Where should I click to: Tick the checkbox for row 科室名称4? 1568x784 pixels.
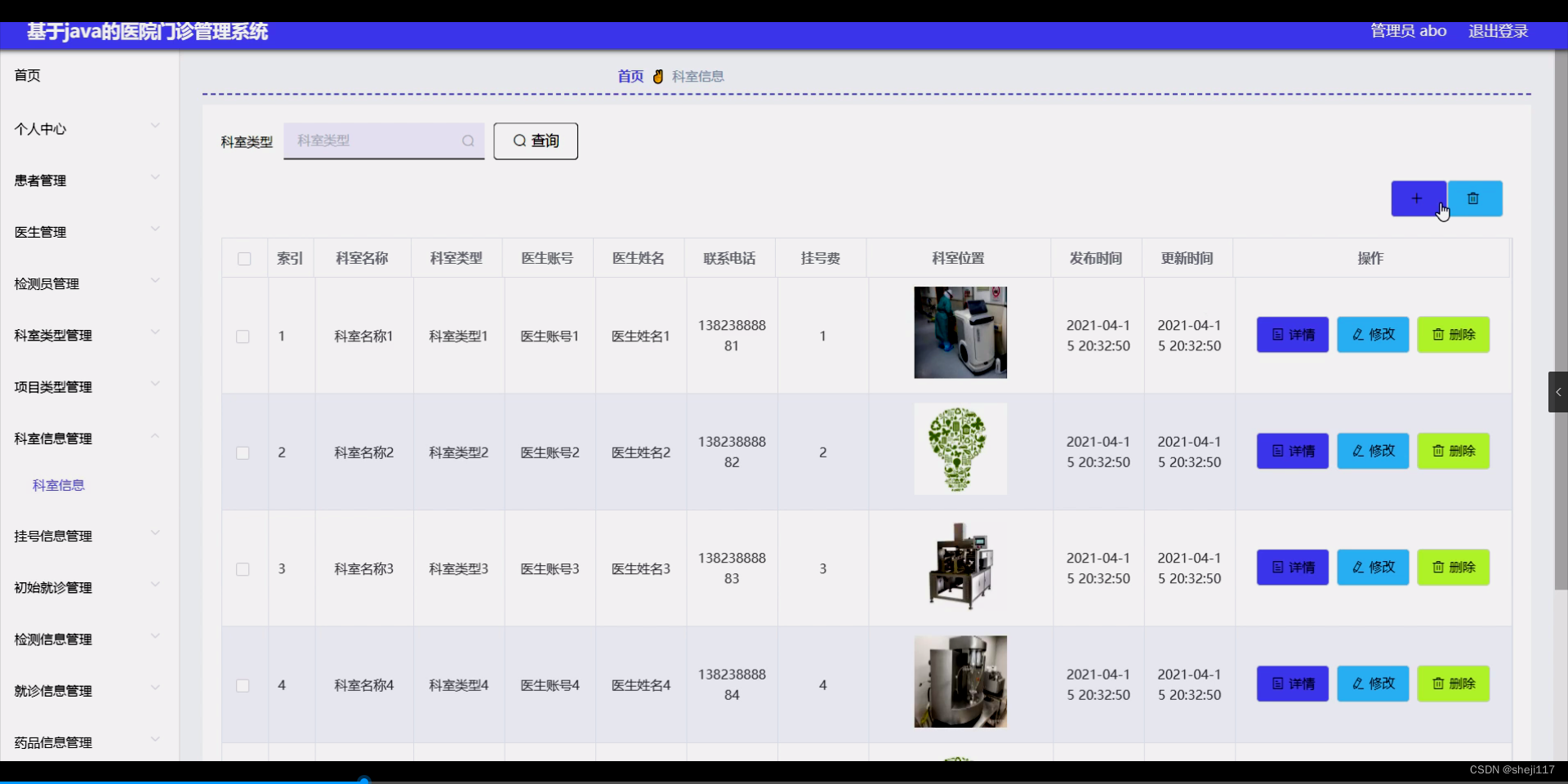tap(243, 687)
